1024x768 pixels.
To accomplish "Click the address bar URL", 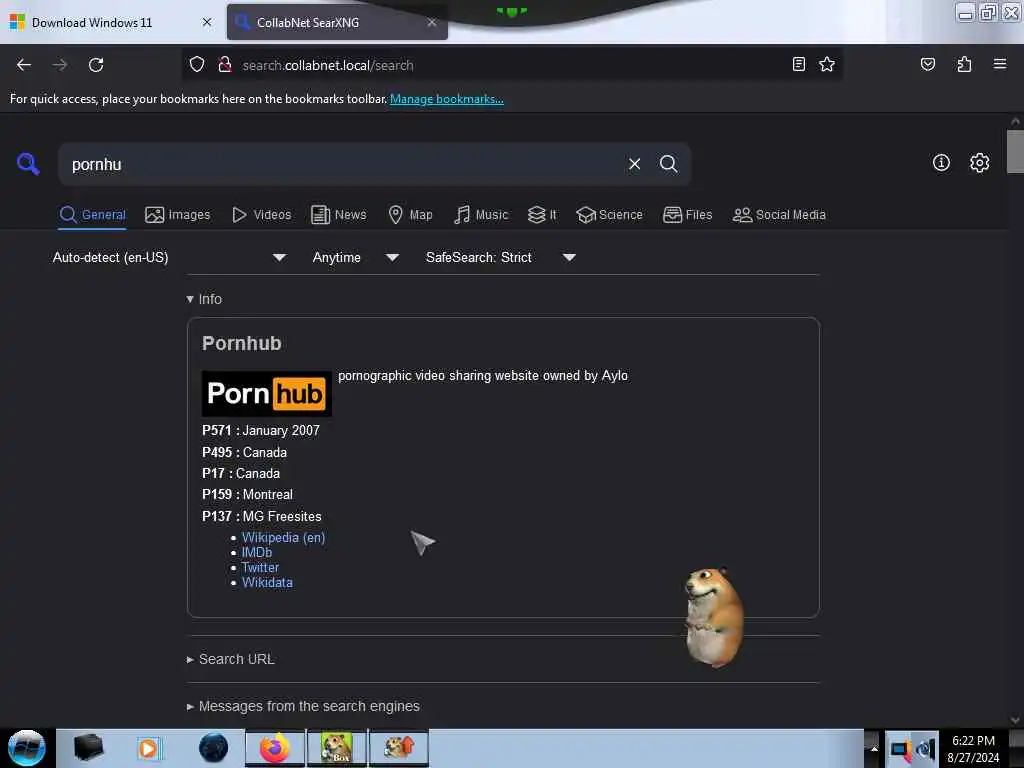I will [x=328, y=65].
